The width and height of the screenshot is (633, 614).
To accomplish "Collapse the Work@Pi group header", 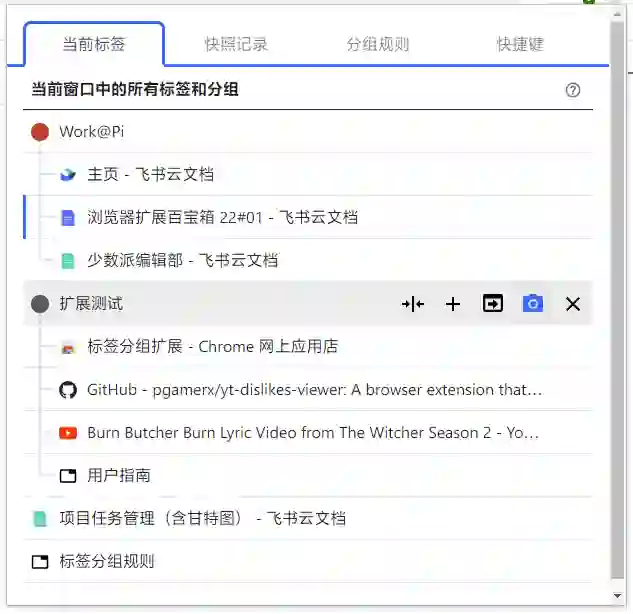I will coord(308,132).
